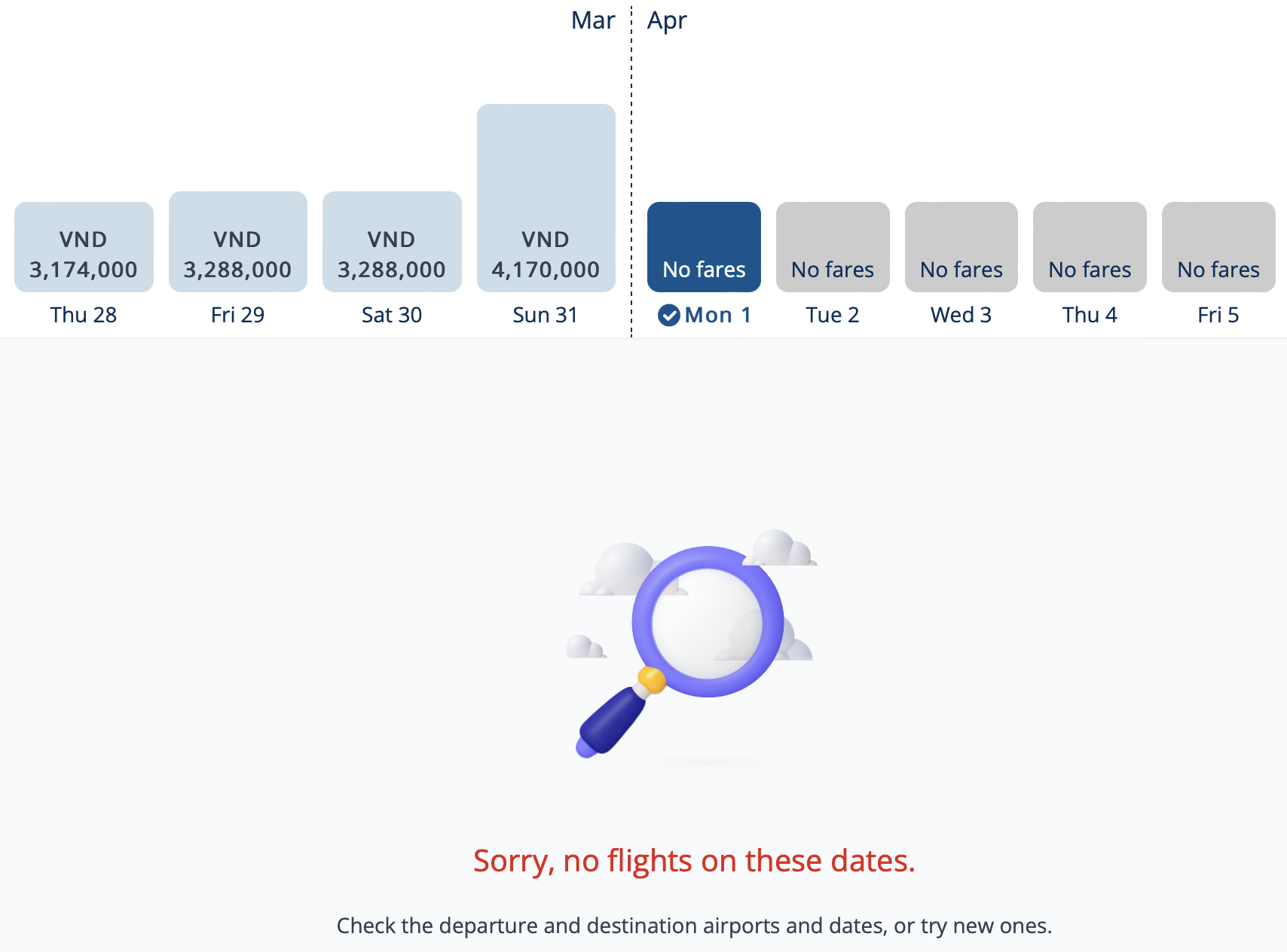Click the 'Check the departure and destination' text
This screenshot has width=1287, height=952.
pyautogui.click(x=694, y=926)
